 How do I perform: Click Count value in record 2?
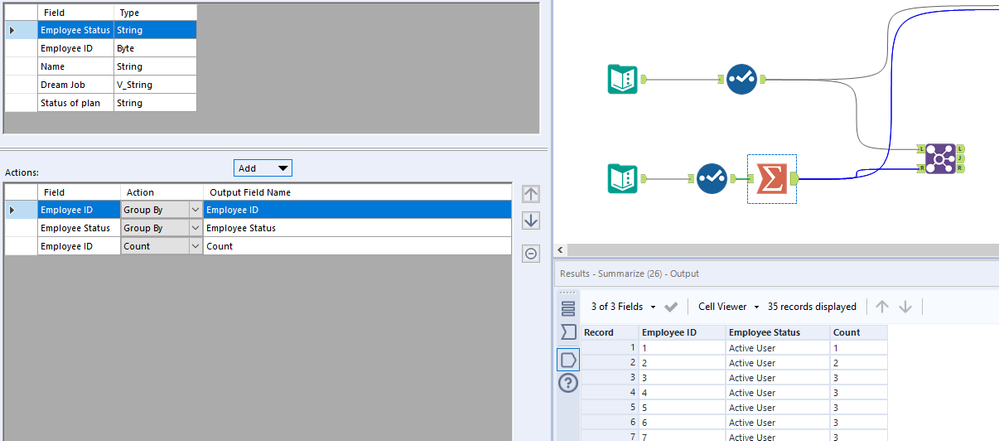(859, 363)
